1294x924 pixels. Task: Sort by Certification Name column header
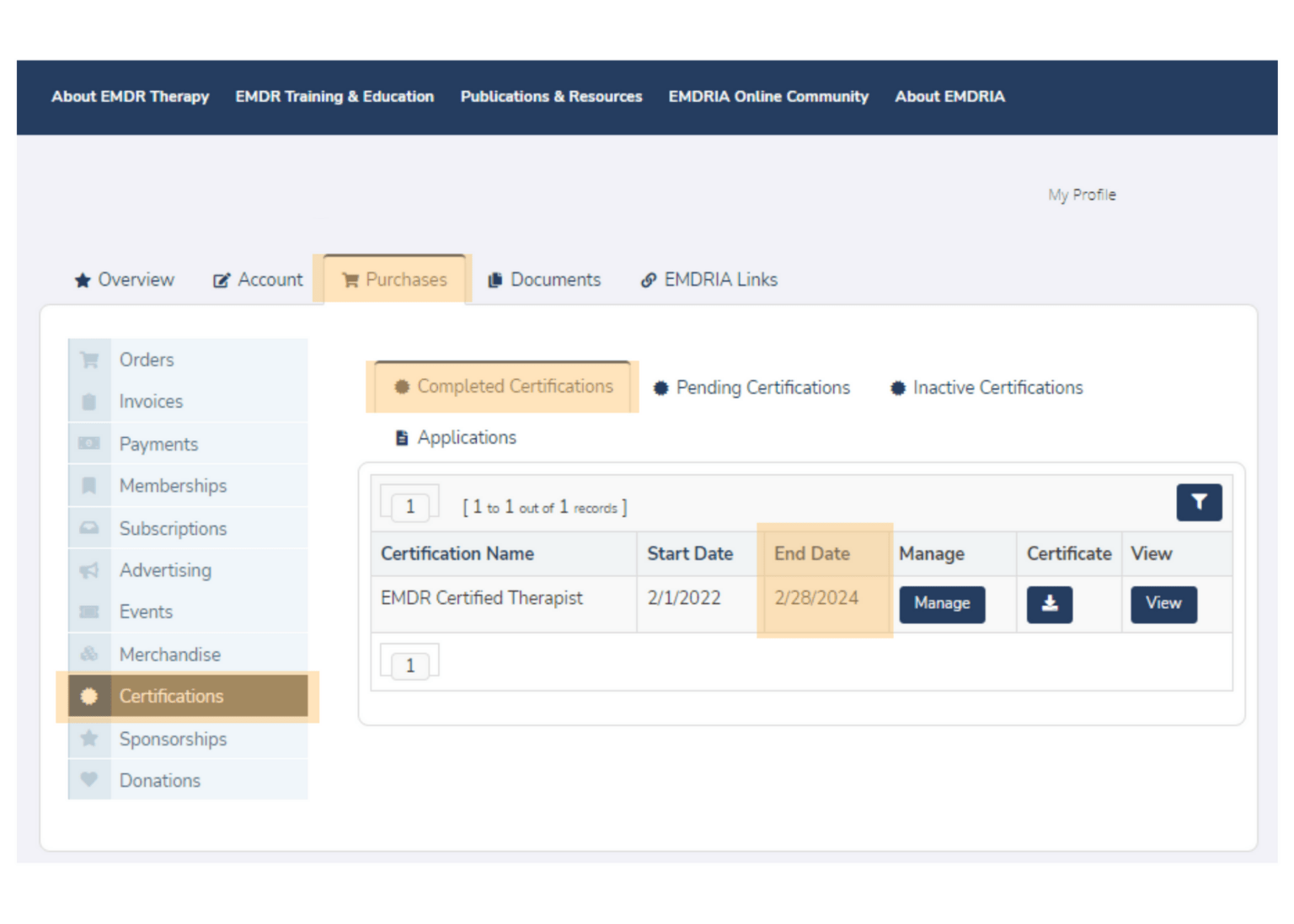pos(457,553)
